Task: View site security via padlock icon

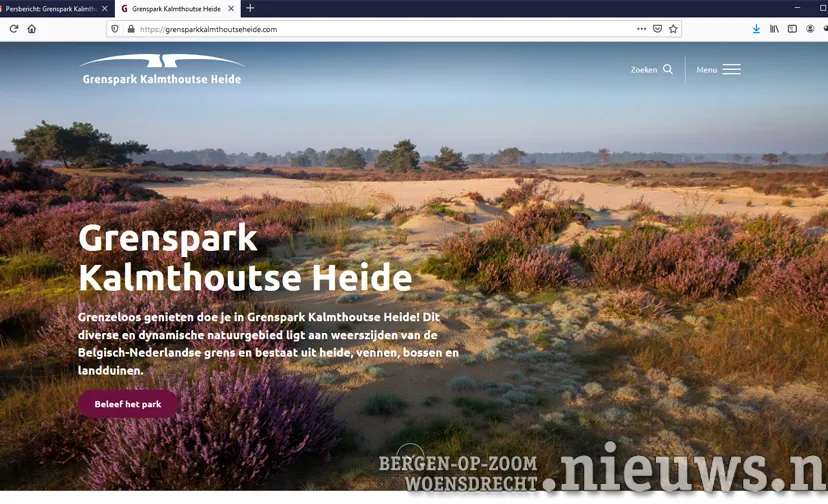Action: point(130,29)
